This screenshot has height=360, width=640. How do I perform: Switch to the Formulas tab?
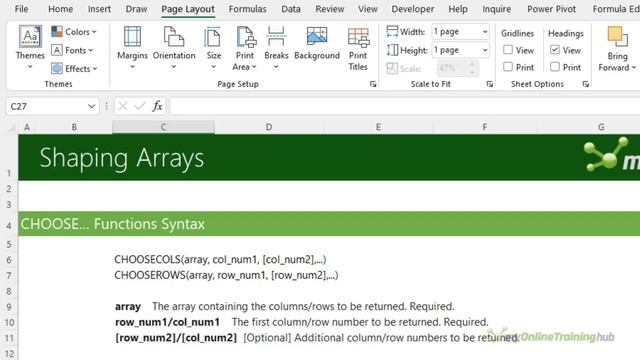(247, 9)
